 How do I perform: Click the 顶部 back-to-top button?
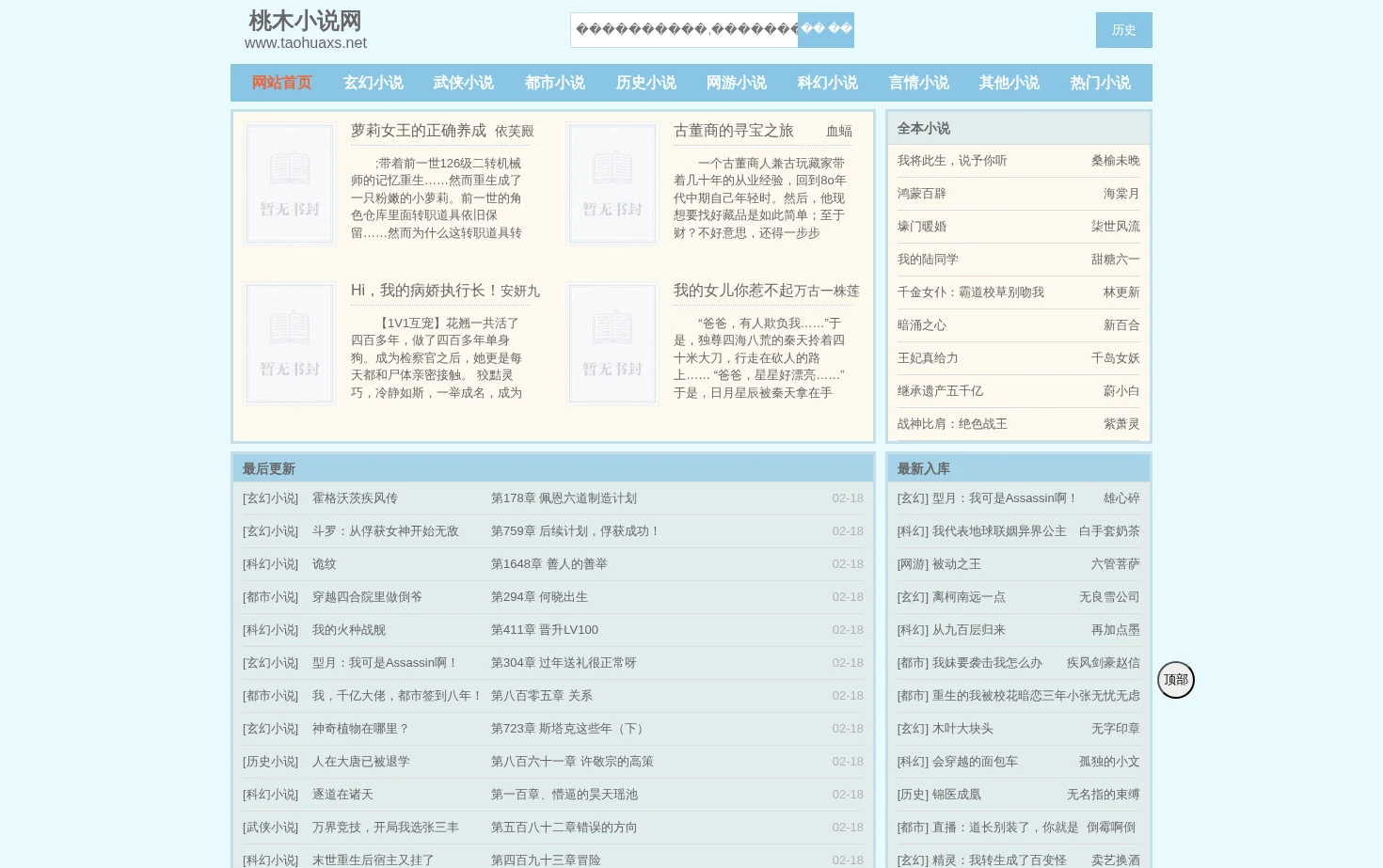tap(1176, 680)
